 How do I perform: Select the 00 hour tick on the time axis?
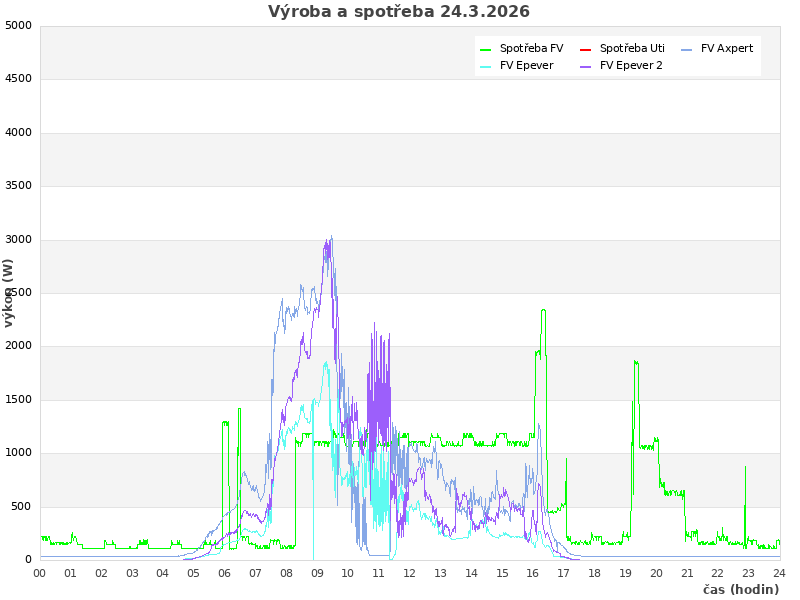(40, 573)
